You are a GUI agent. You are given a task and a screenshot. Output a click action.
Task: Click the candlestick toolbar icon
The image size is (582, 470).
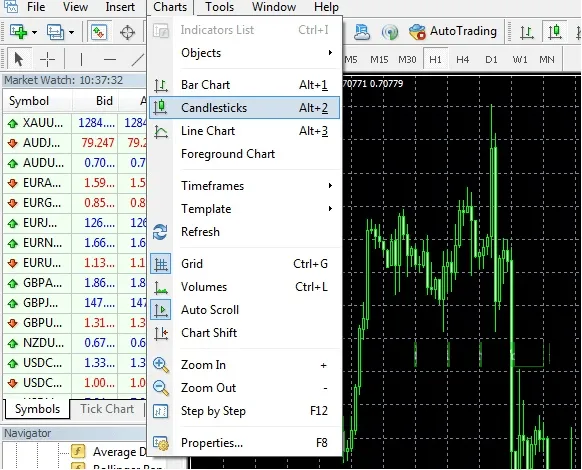tap(555, 32)
